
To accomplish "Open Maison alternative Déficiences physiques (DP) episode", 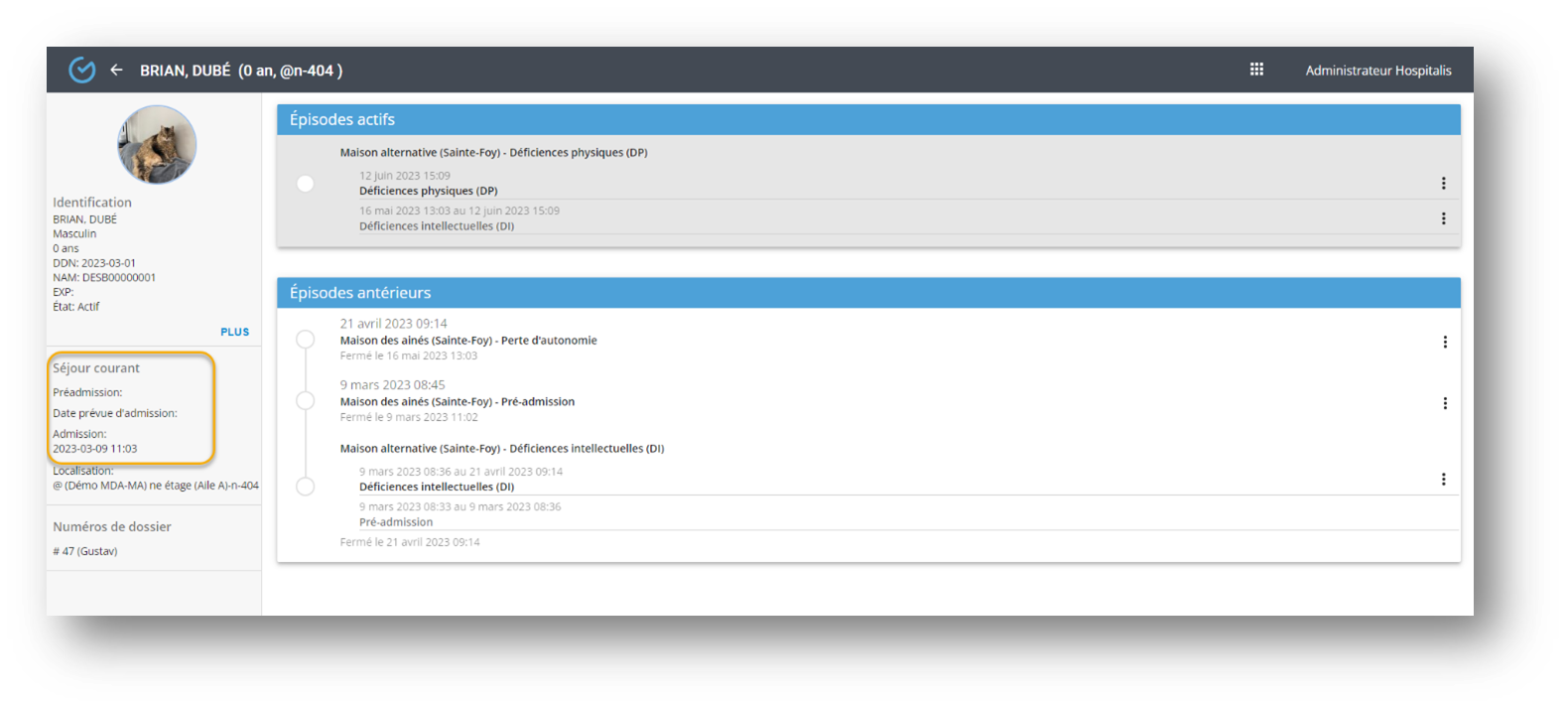I will click(x=493, y=153).
